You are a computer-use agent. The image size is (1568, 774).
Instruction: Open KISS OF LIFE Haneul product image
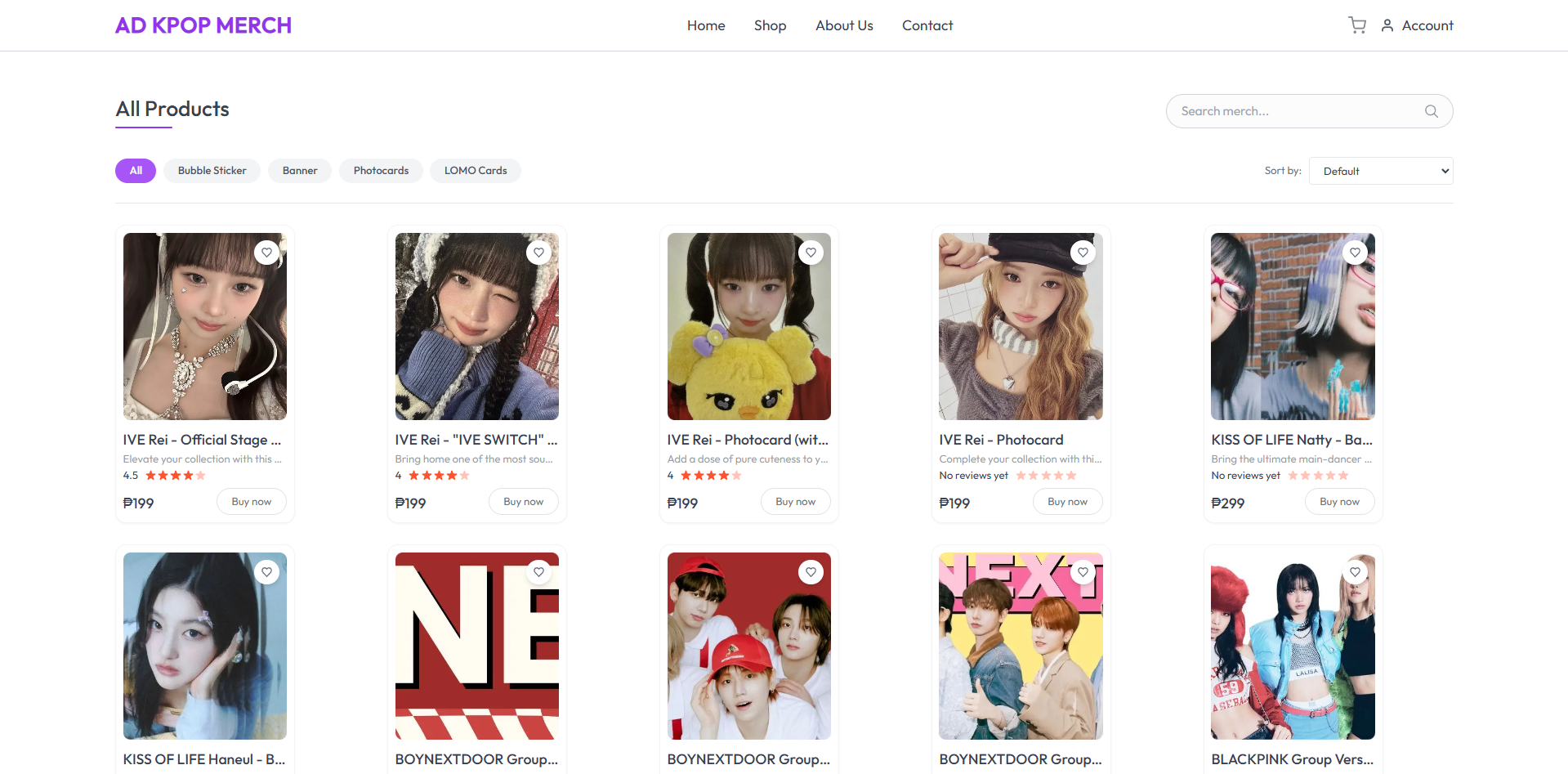point(205,646)
